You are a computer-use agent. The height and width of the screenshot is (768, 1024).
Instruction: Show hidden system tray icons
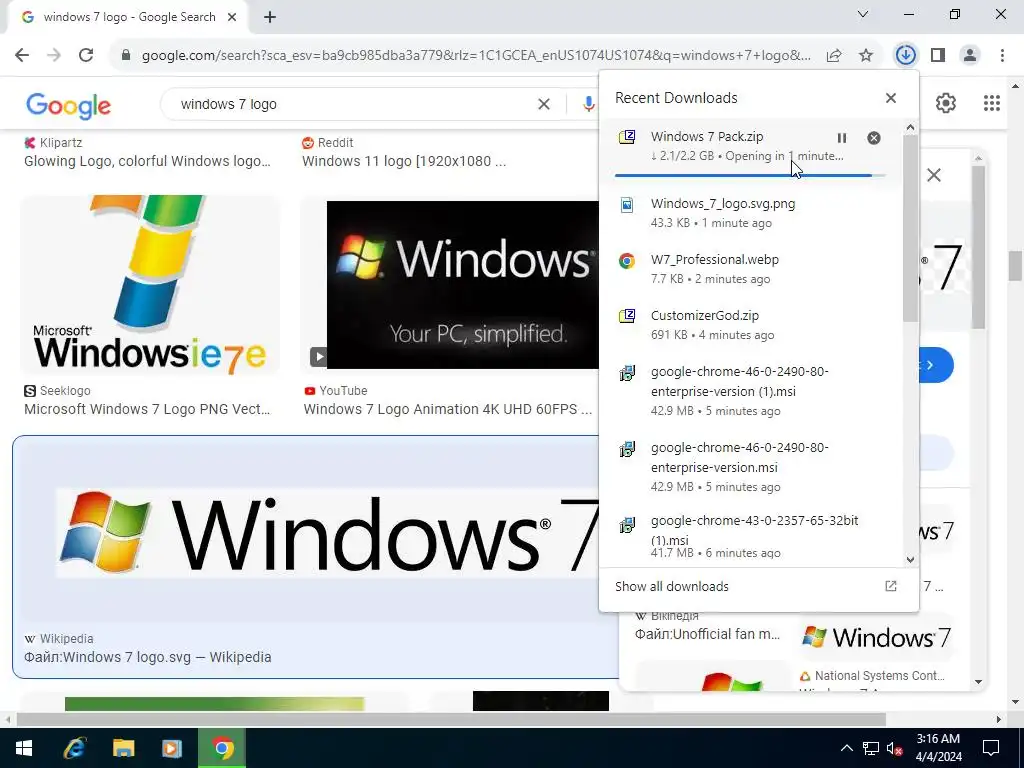[846, 748]
